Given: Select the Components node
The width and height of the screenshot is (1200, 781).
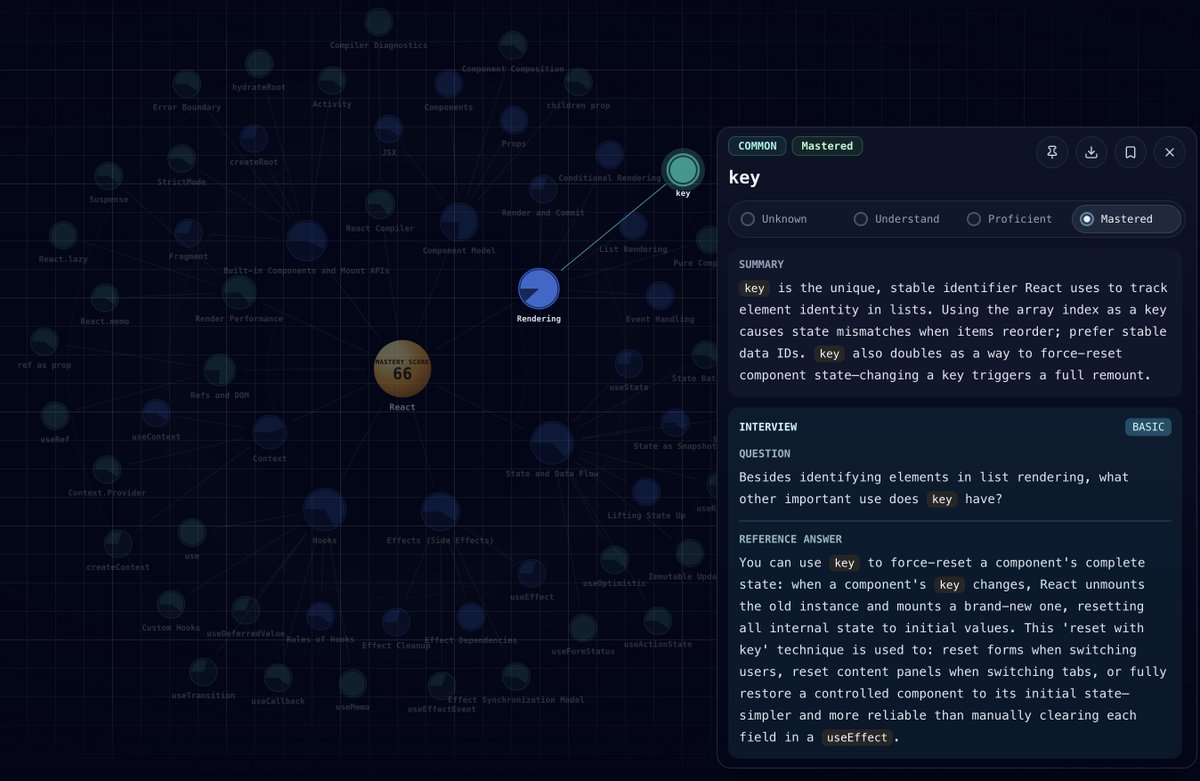Looking at the screenshot, I should (x=449, y=84).
